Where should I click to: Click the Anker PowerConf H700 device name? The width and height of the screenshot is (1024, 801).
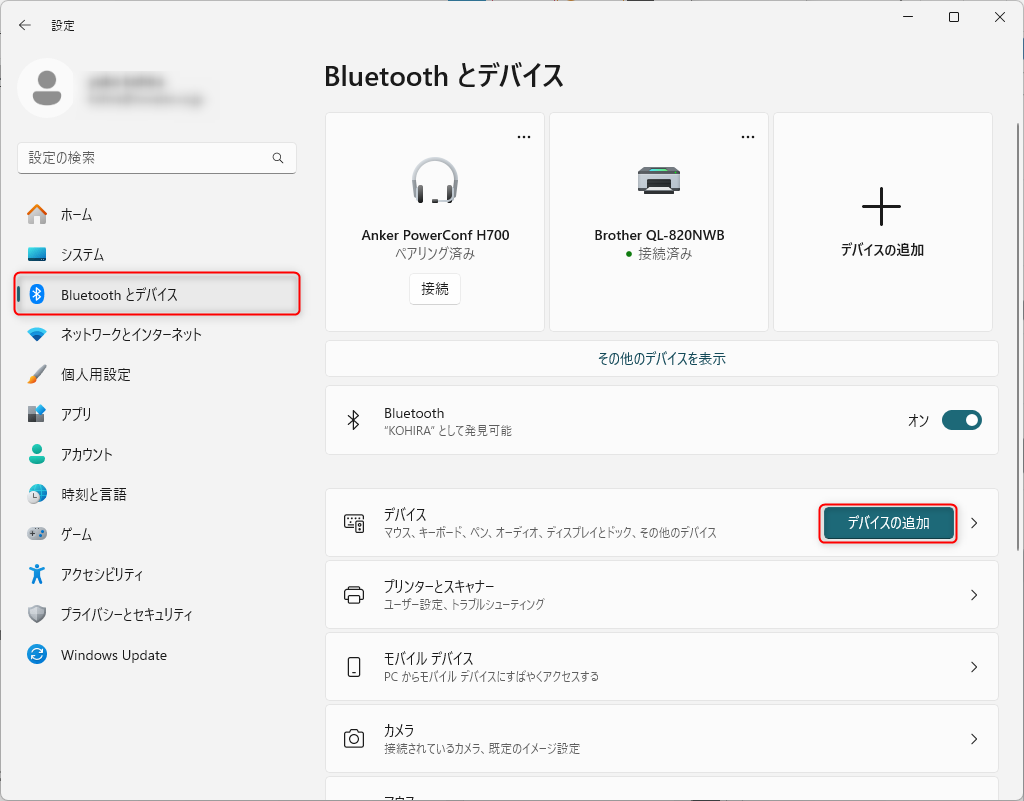click(435, 235)
